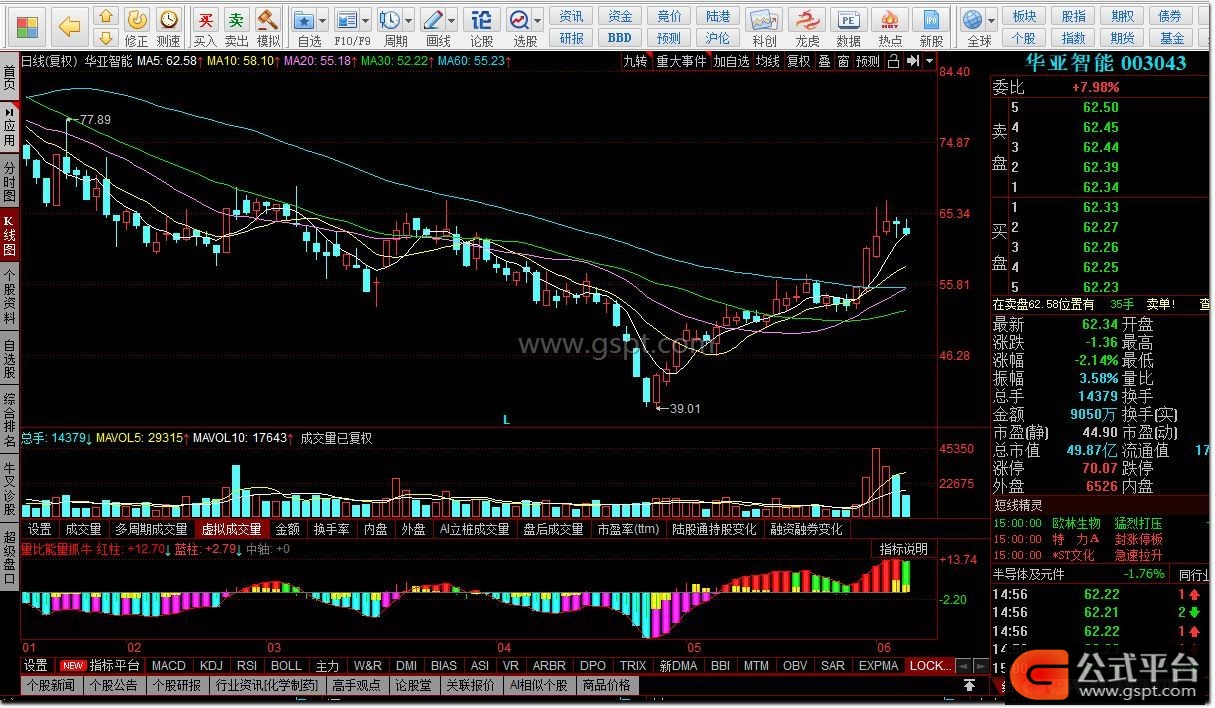Click the up arrow page icon
The image size is (1215, 708).
[106, 16]
